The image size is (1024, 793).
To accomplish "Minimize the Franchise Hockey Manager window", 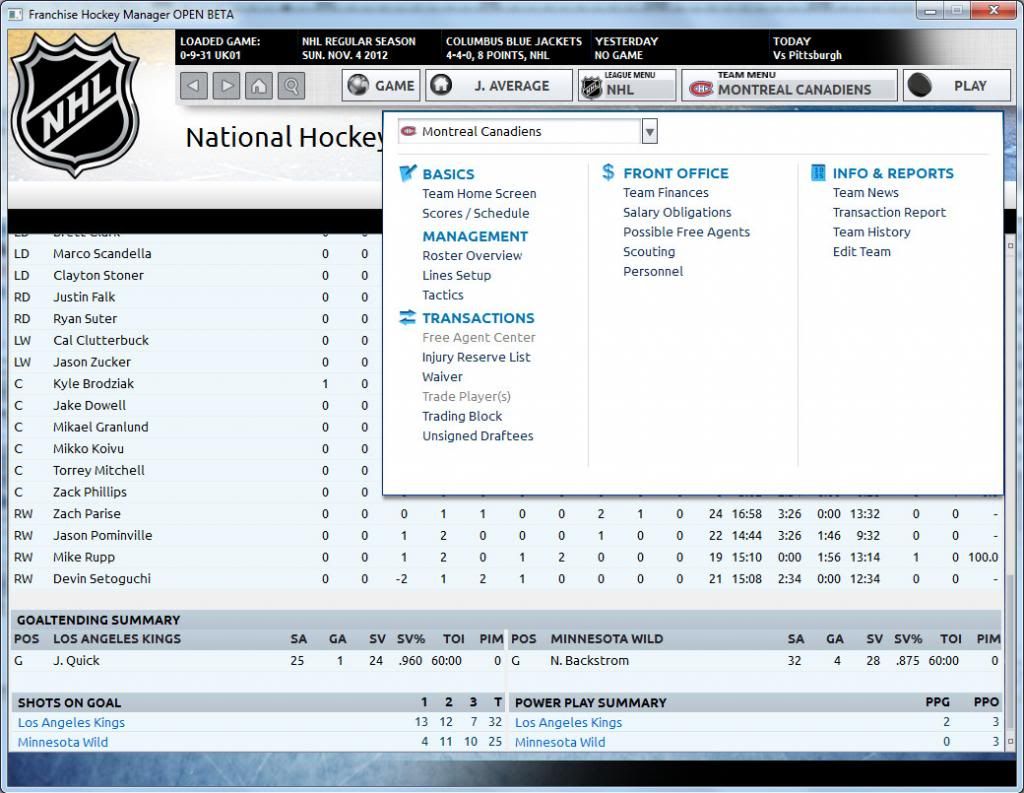I will (x=930, y=11).
